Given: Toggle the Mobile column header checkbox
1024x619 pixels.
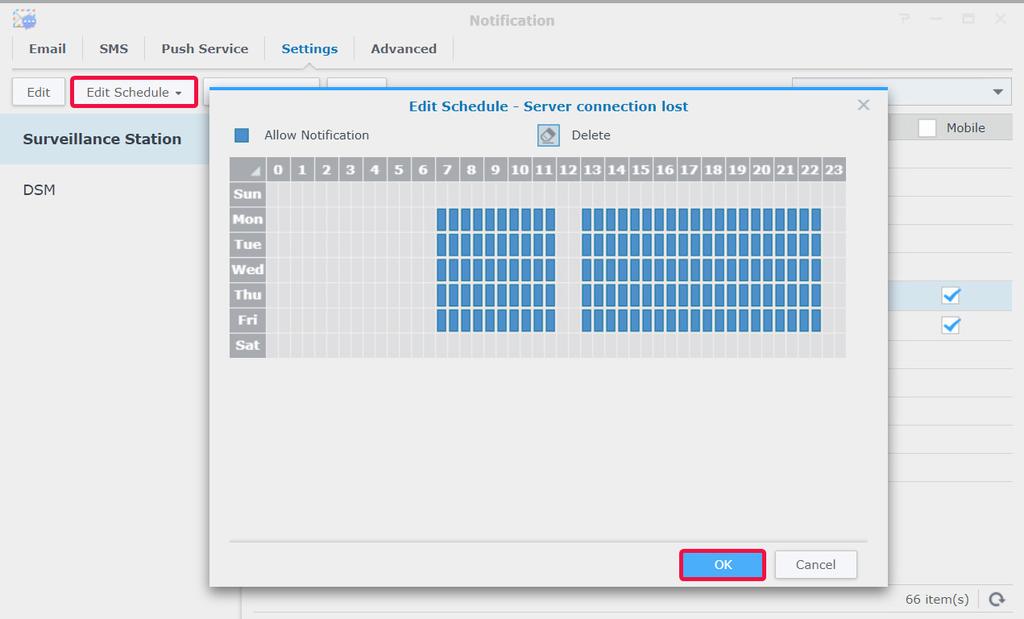Looking at the screenshot, I should point(927,128).
